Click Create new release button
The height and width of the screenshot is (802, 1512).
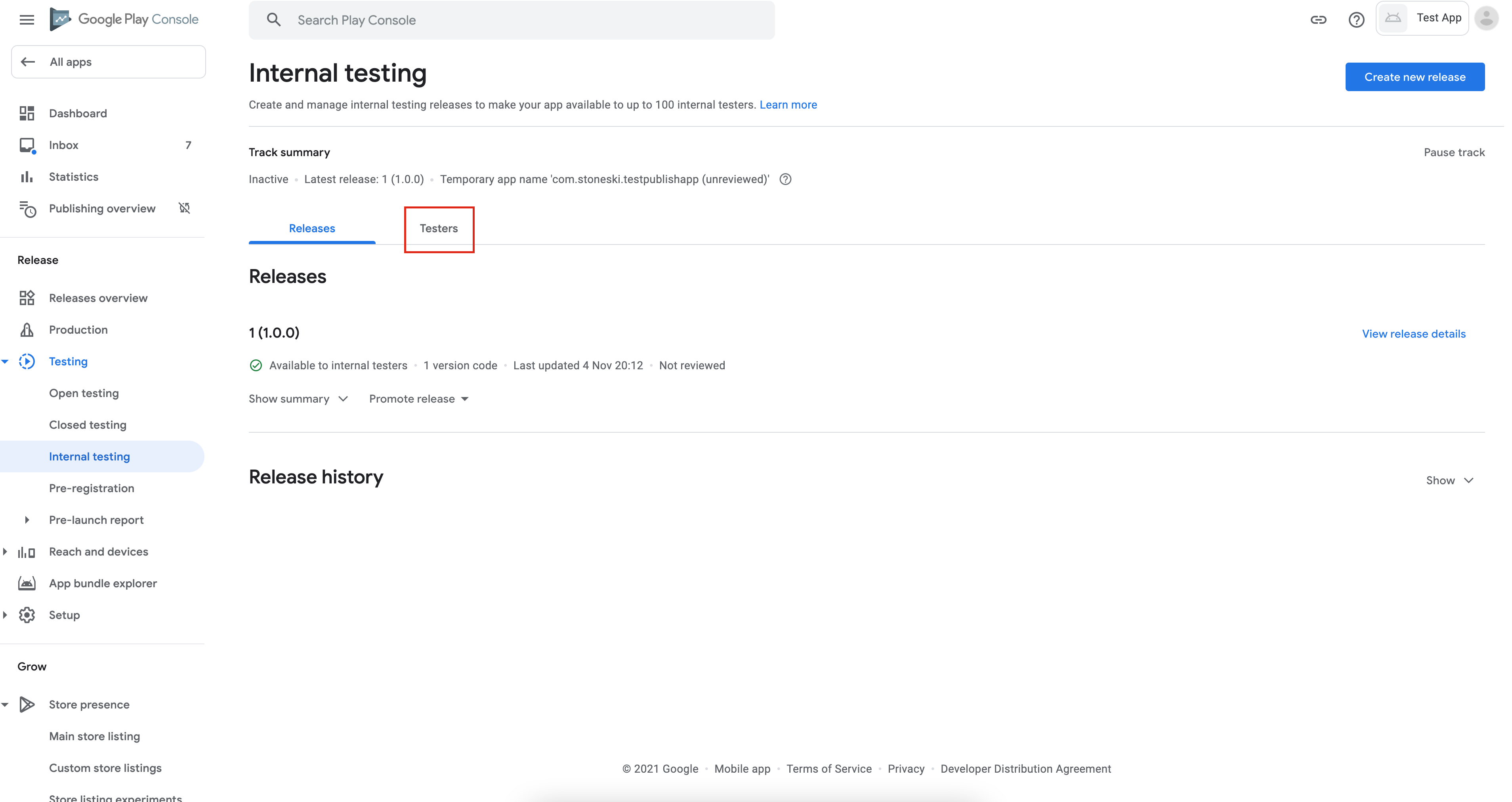coord(1415,77)
